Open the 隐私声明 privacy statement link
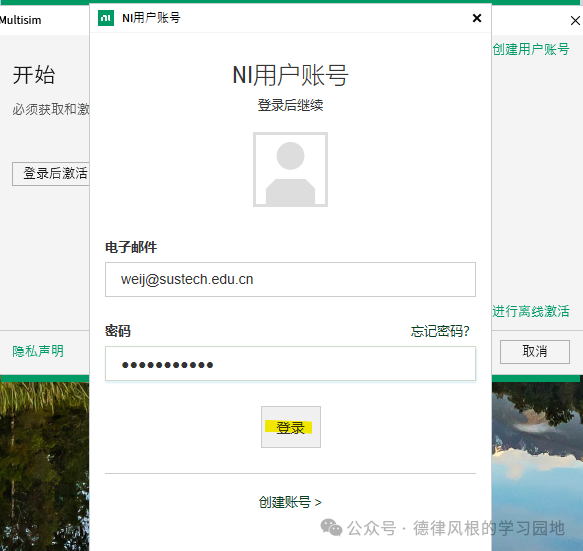 [38, 351]
